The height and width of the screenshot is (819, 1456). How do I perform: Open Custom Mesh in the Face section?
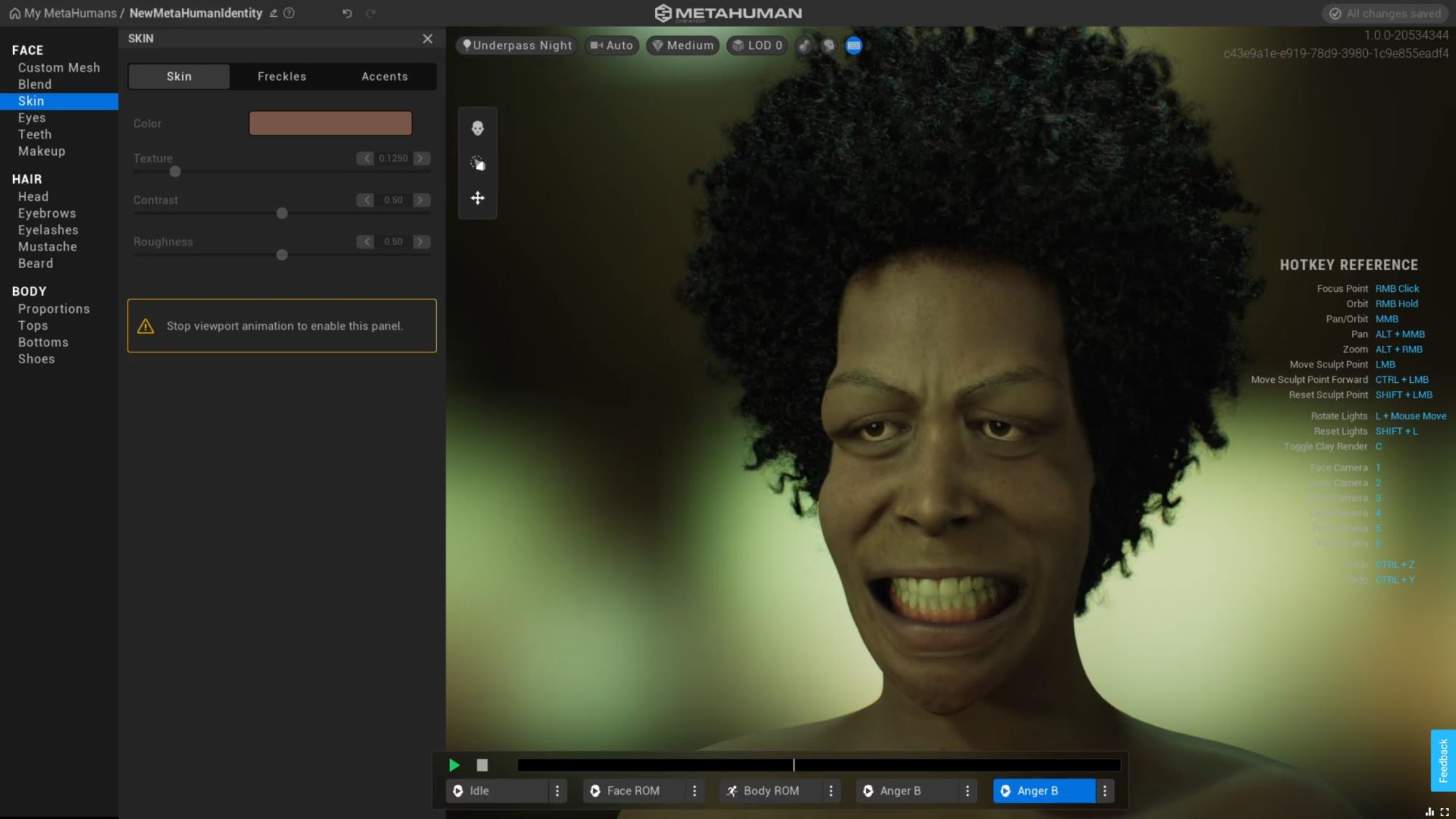click(59, 68)
